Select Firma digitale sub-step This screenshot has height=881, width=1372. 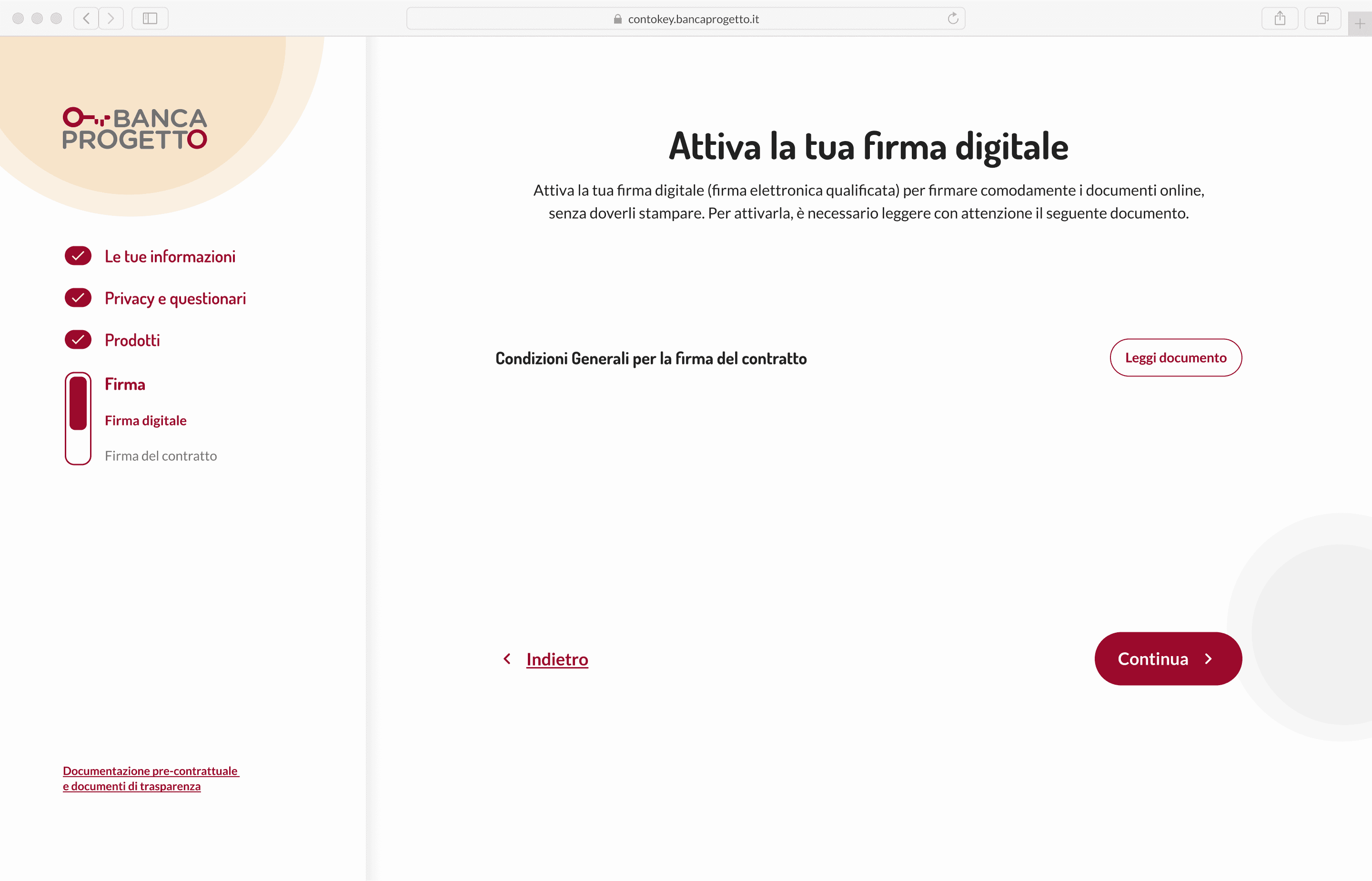145,420
